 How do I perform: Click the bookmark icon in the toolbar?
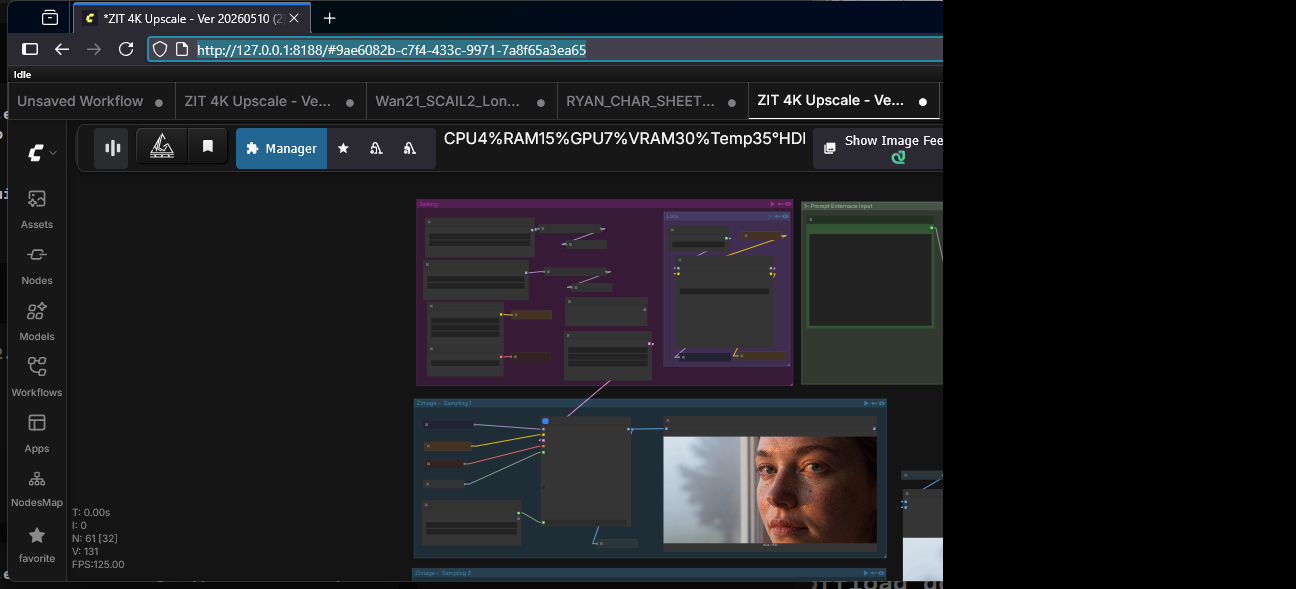(x=208, y=147)
